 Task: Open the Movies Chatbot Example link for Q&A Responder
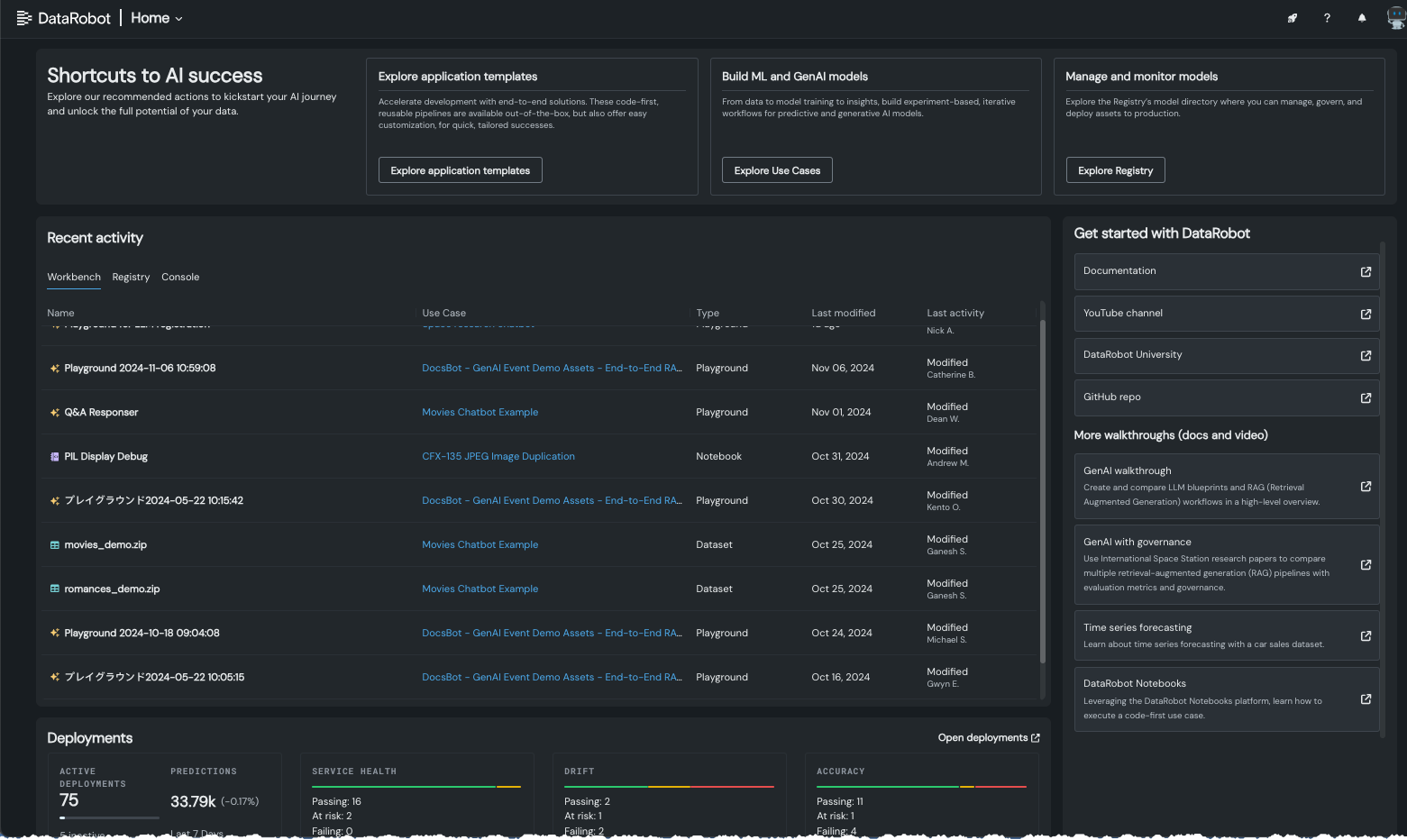point(480,413)
